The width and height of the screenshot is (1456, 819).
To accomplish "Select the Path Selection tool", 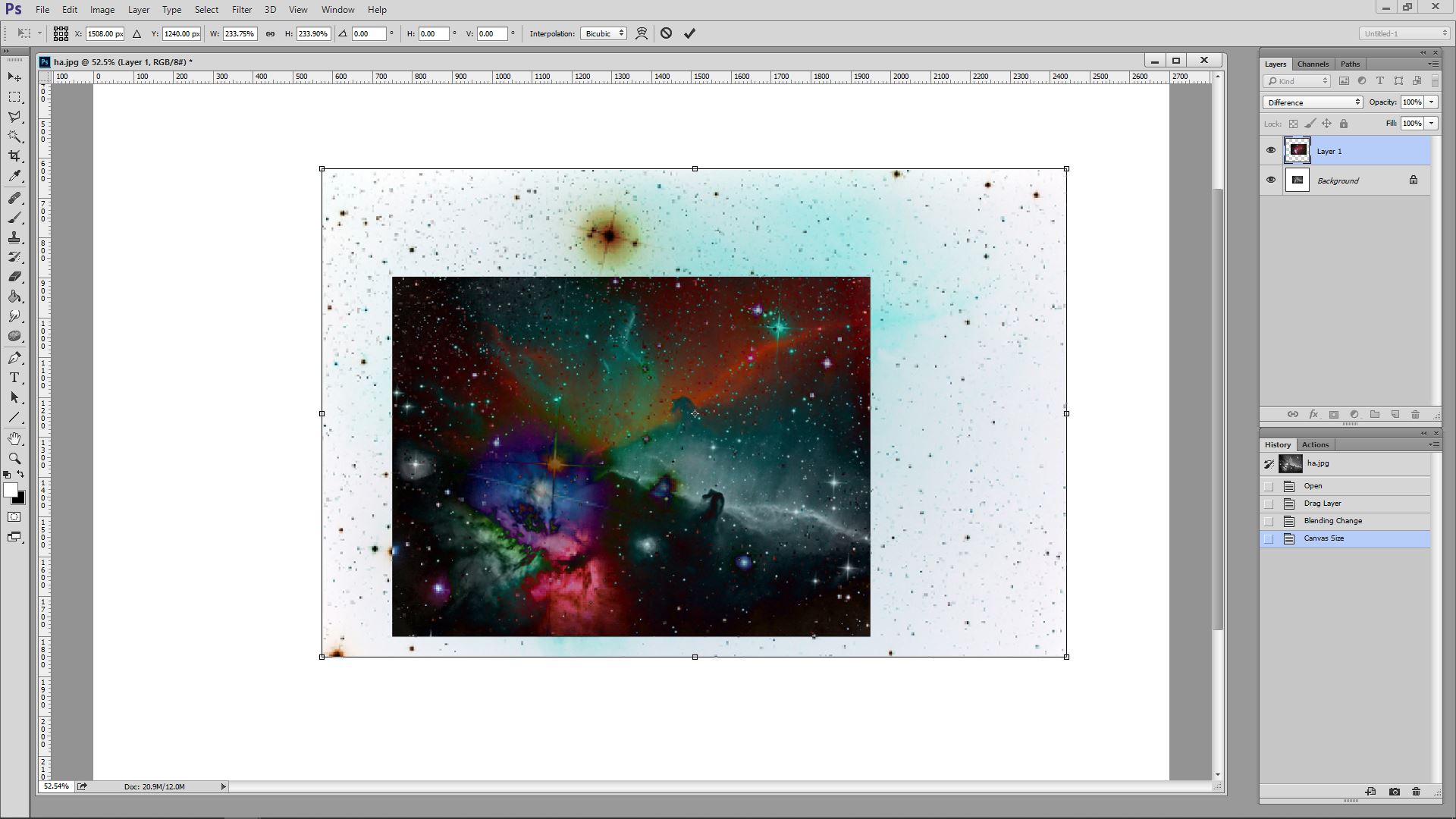I will (x=14, y=397).
